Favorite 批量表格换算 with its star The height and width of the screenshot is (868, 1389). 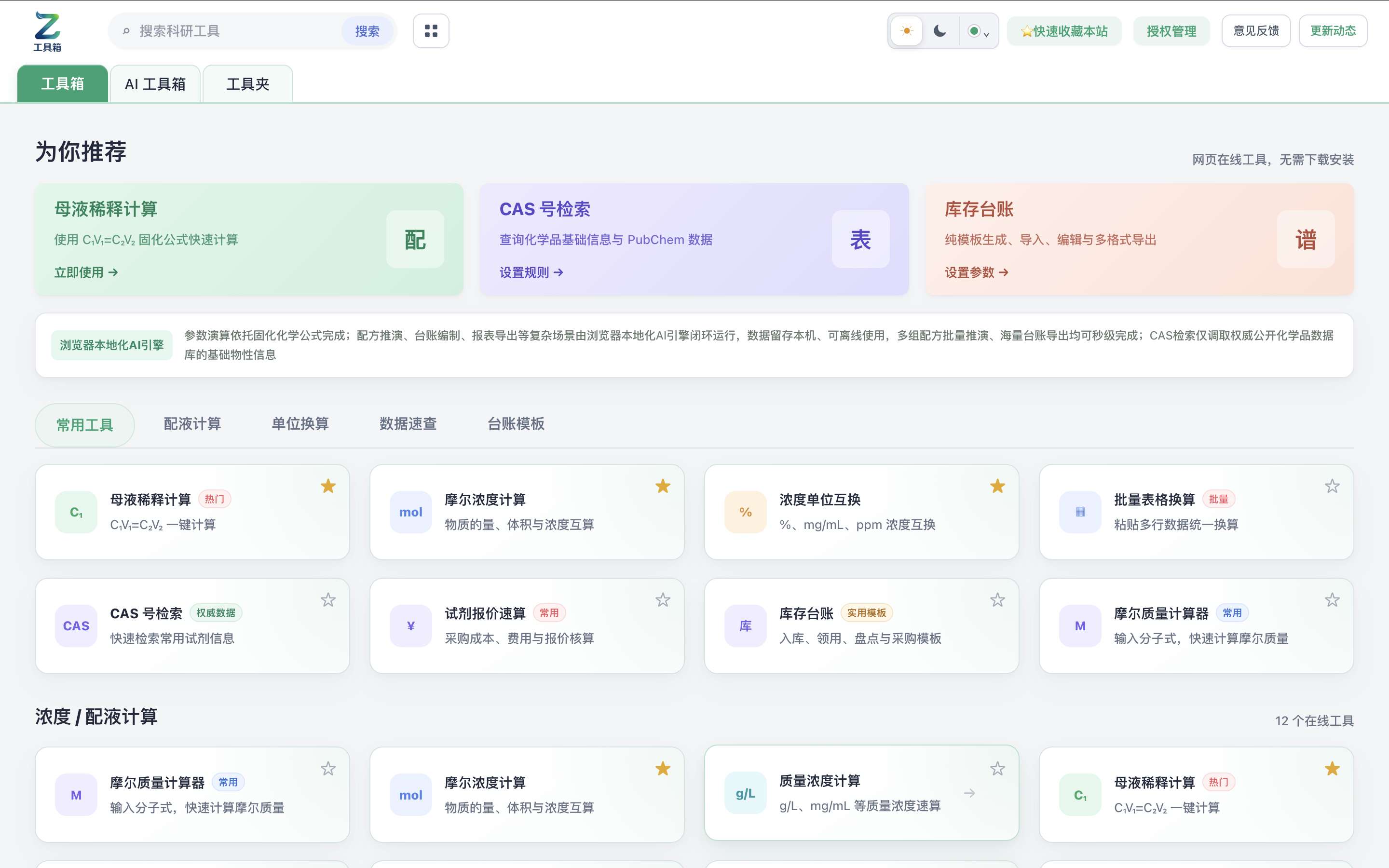click(x=1332, y=486)
